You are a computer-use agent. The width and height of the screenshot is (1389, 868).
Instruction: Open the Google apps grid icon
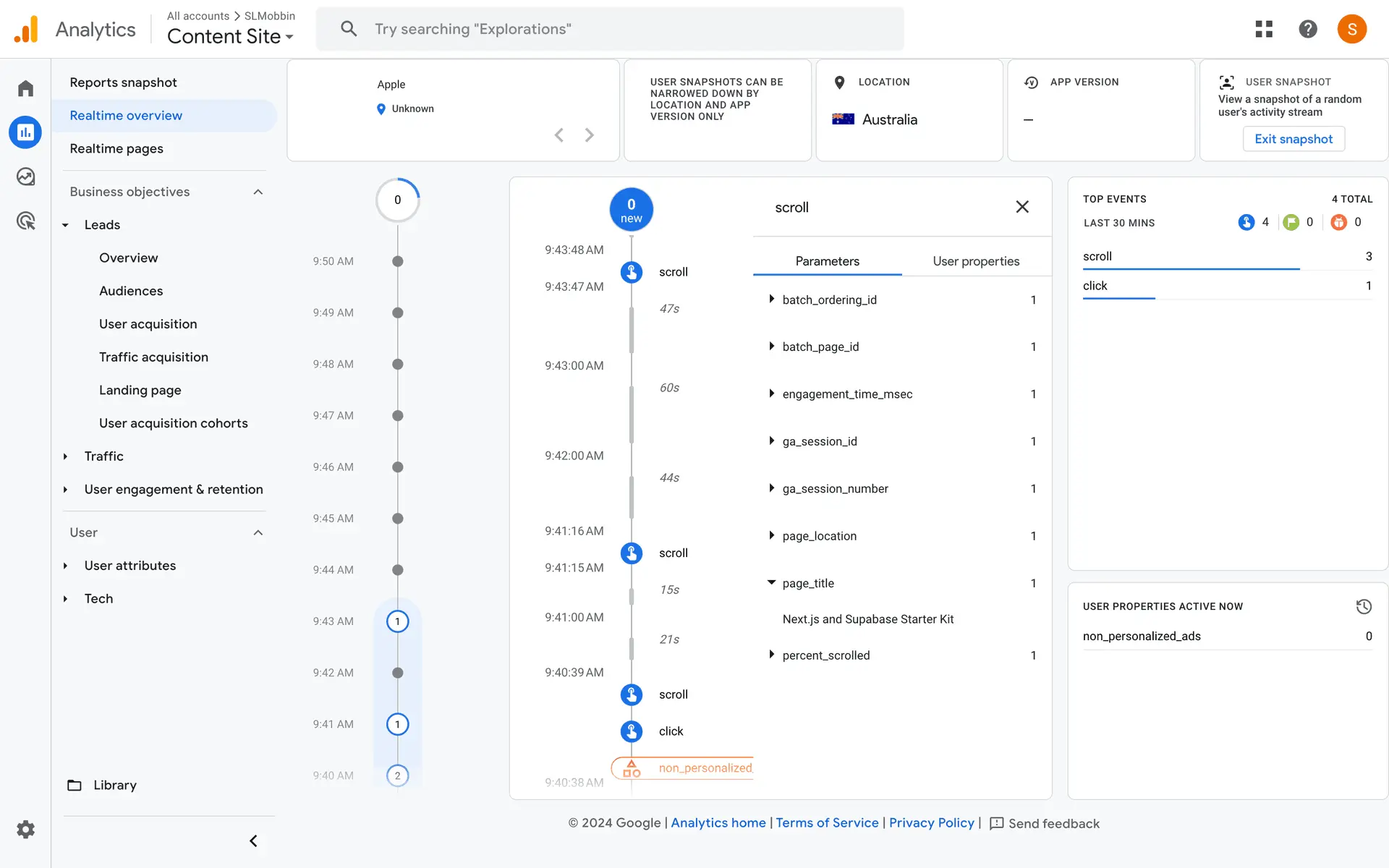[1264, 29]
